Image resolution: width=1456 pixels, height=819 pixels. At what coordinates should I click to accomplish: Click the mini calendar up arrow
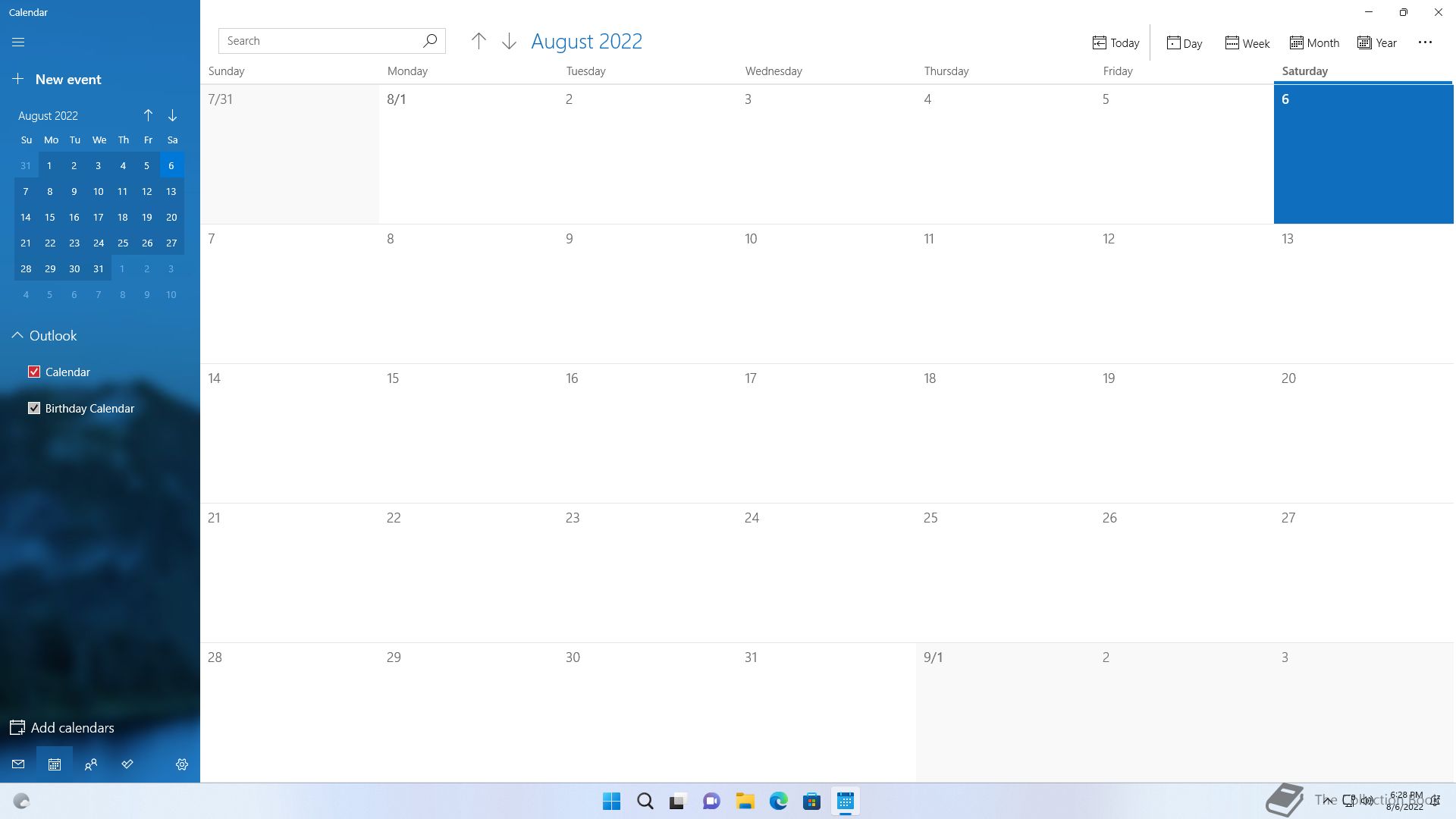tap(148, 115)
